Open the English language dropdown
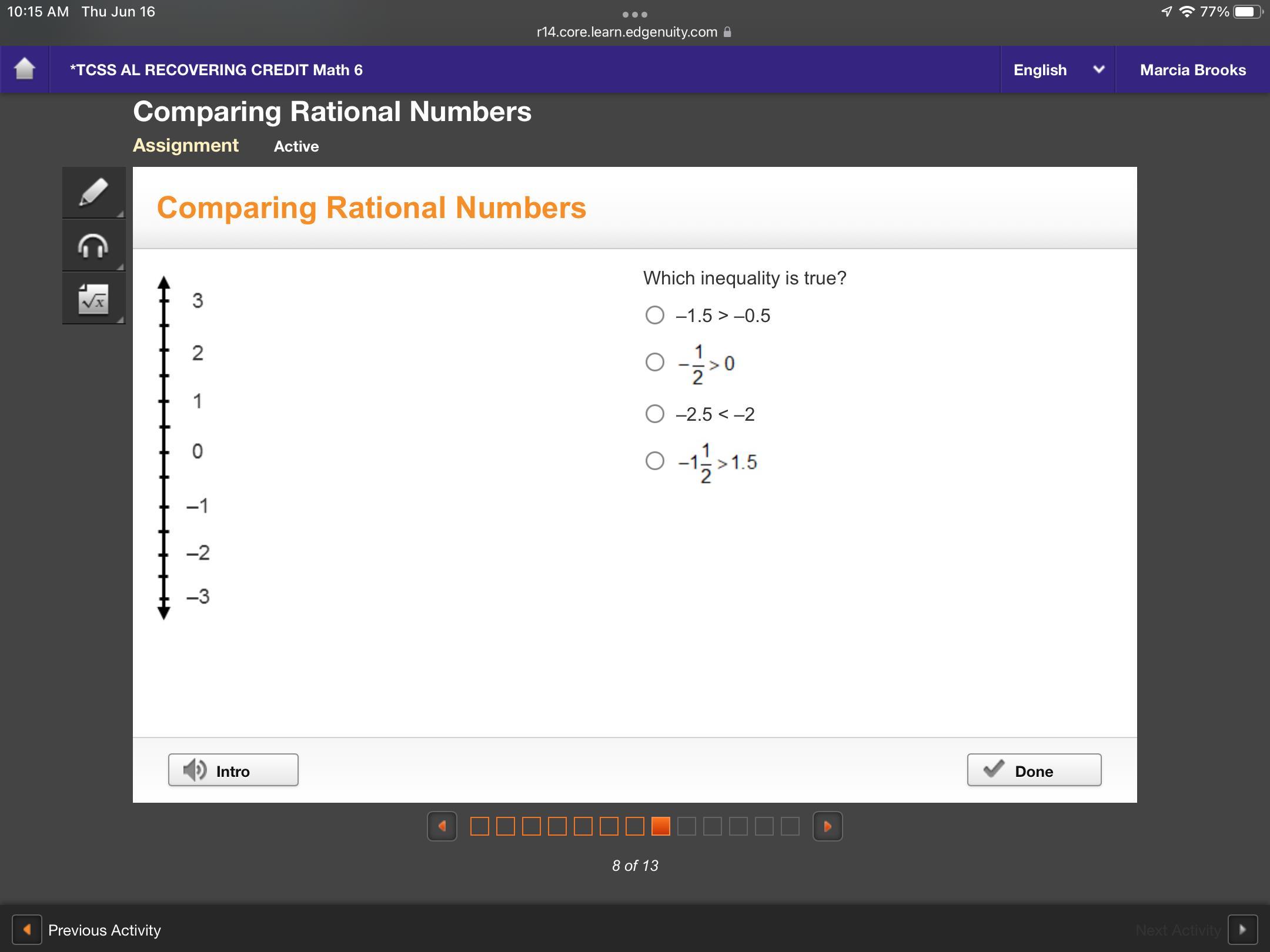Image resolution: width=1270 pixels, height=952 pixels. tap(1040, 70)
